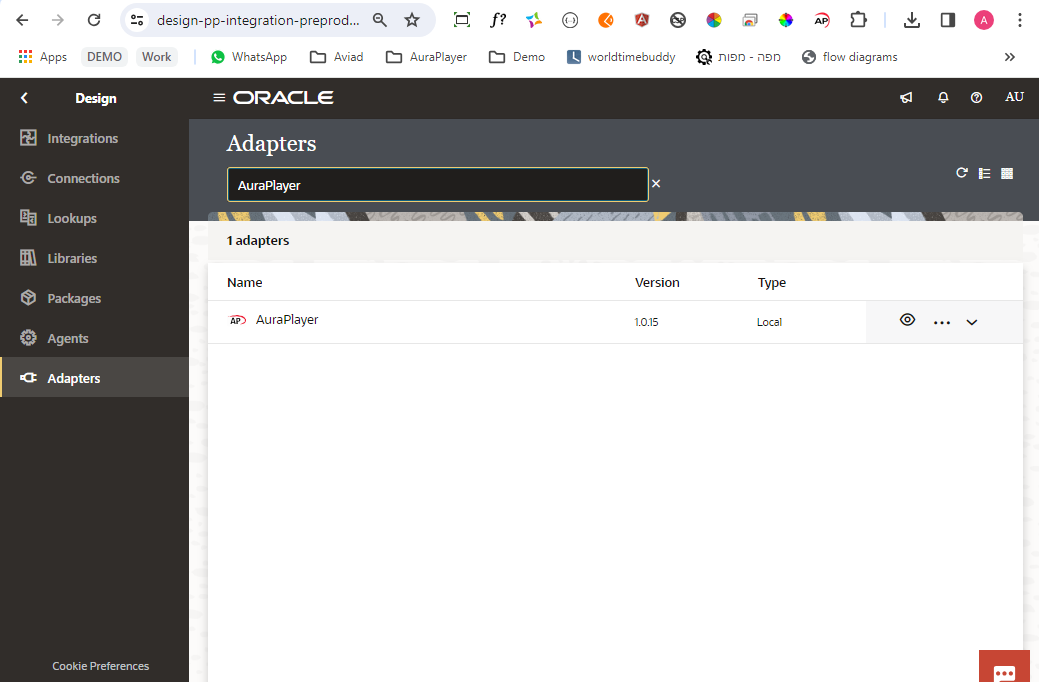
Task: Reload the browser page
Action: pyautogui.click(x=94, y=20)
